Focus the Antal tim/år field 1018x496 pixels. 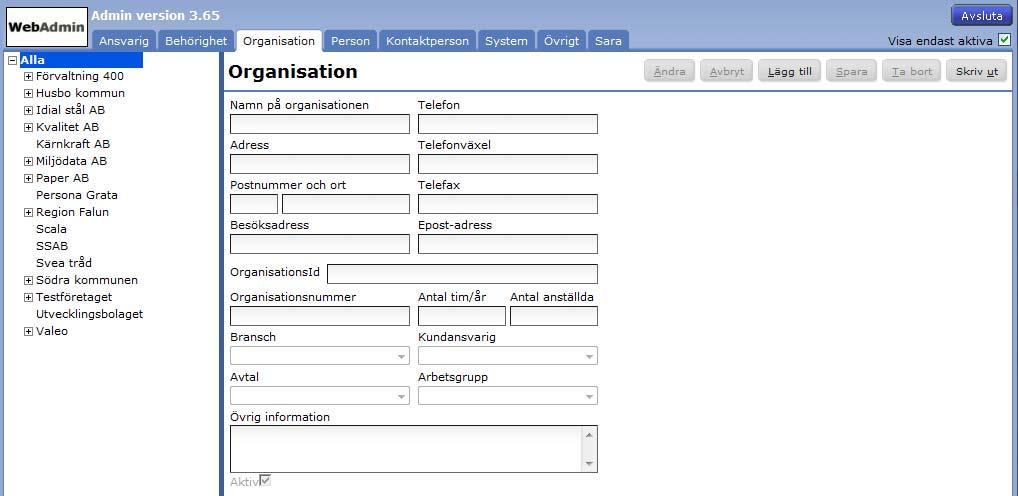[462, 316]
